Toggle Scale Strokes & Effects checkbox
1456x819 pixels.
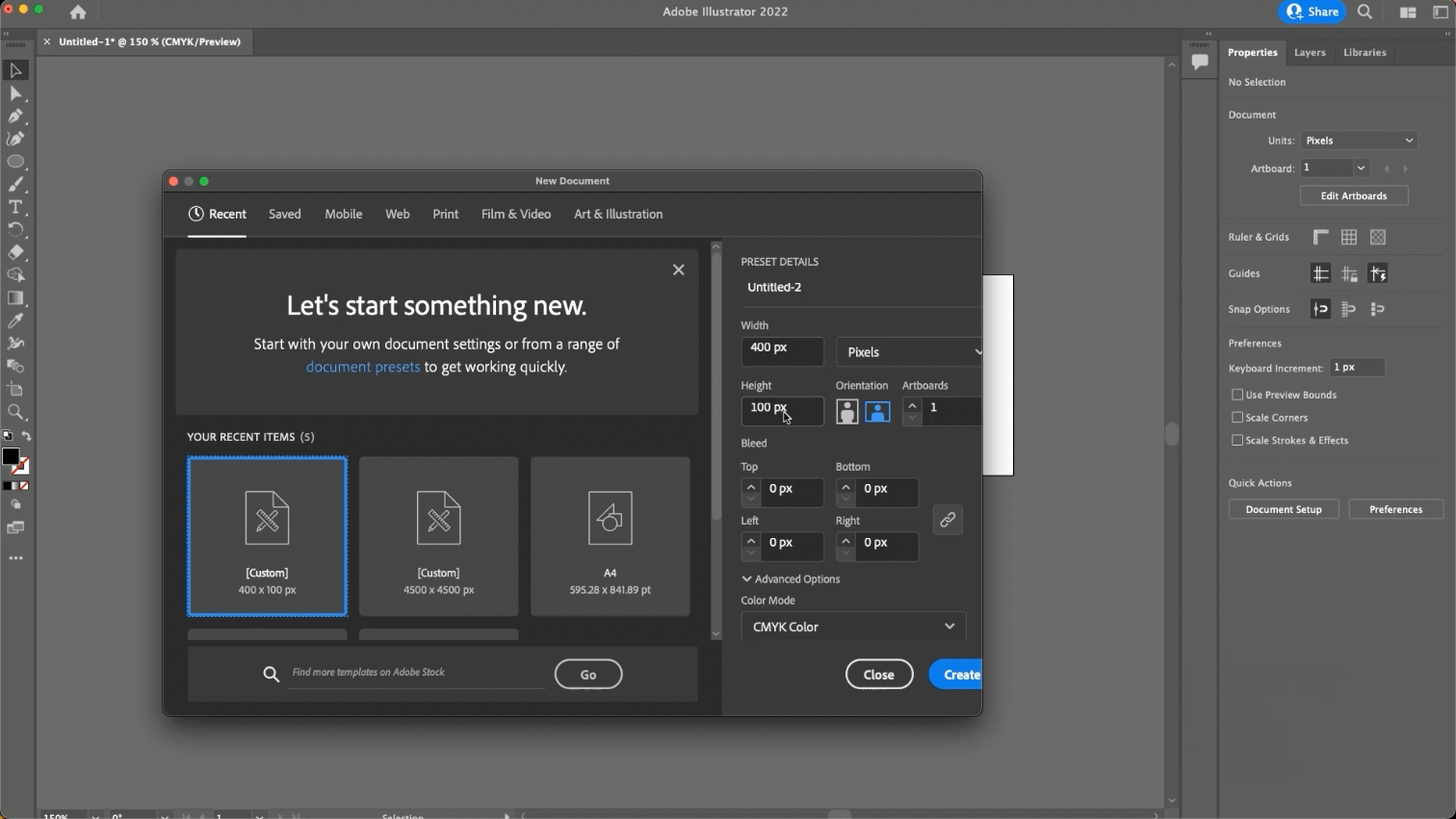click(x=1237, y=441)
